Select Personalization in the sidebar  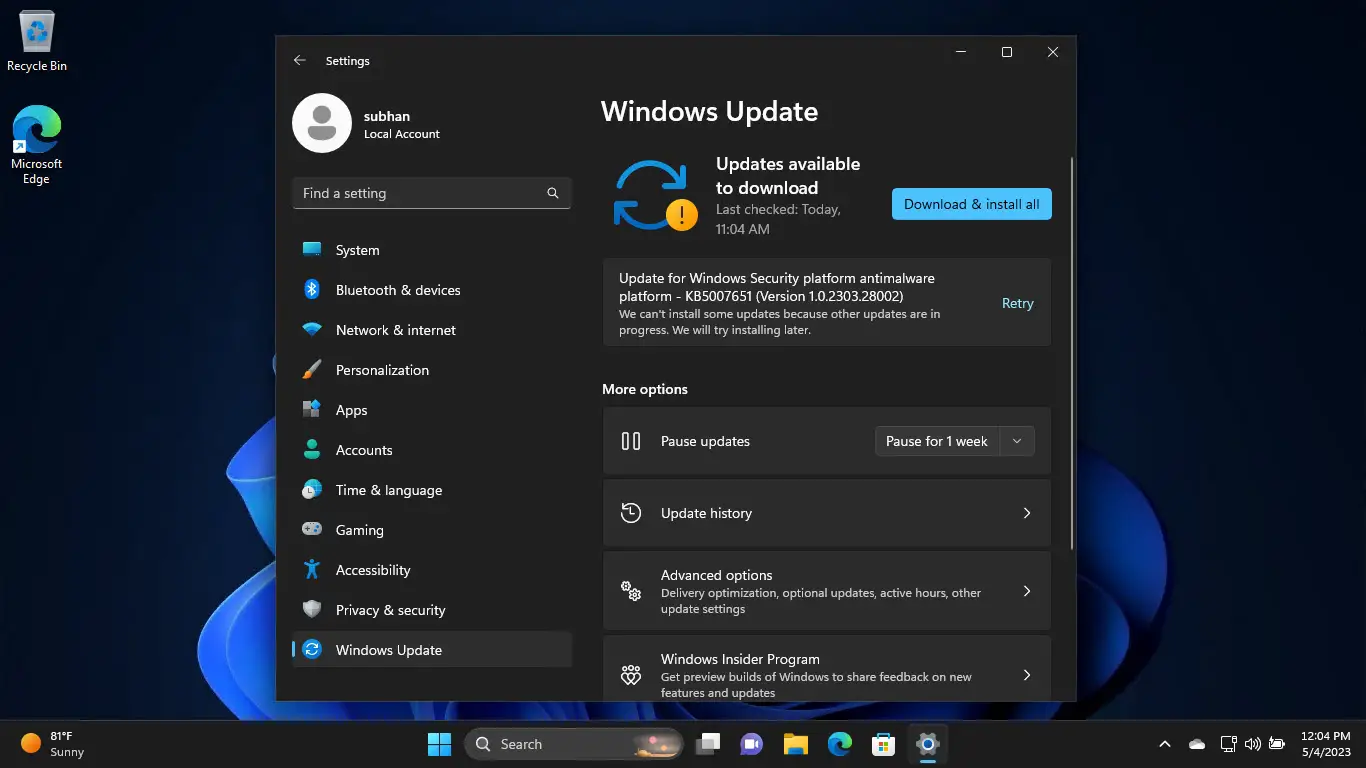pyautogui.click(x=432, y=370)
